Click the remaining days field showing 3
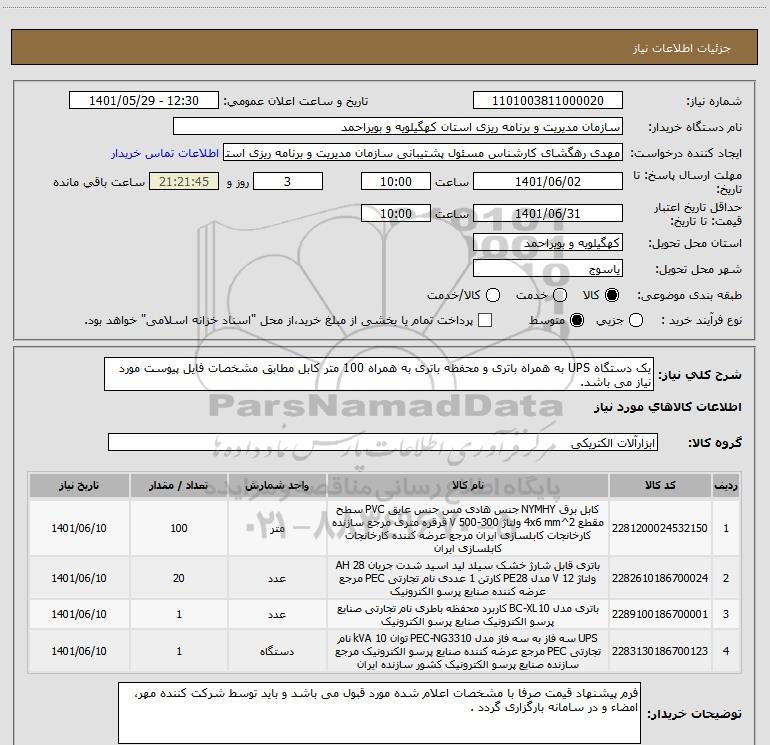Screen dimensions: 770x745 288,181
